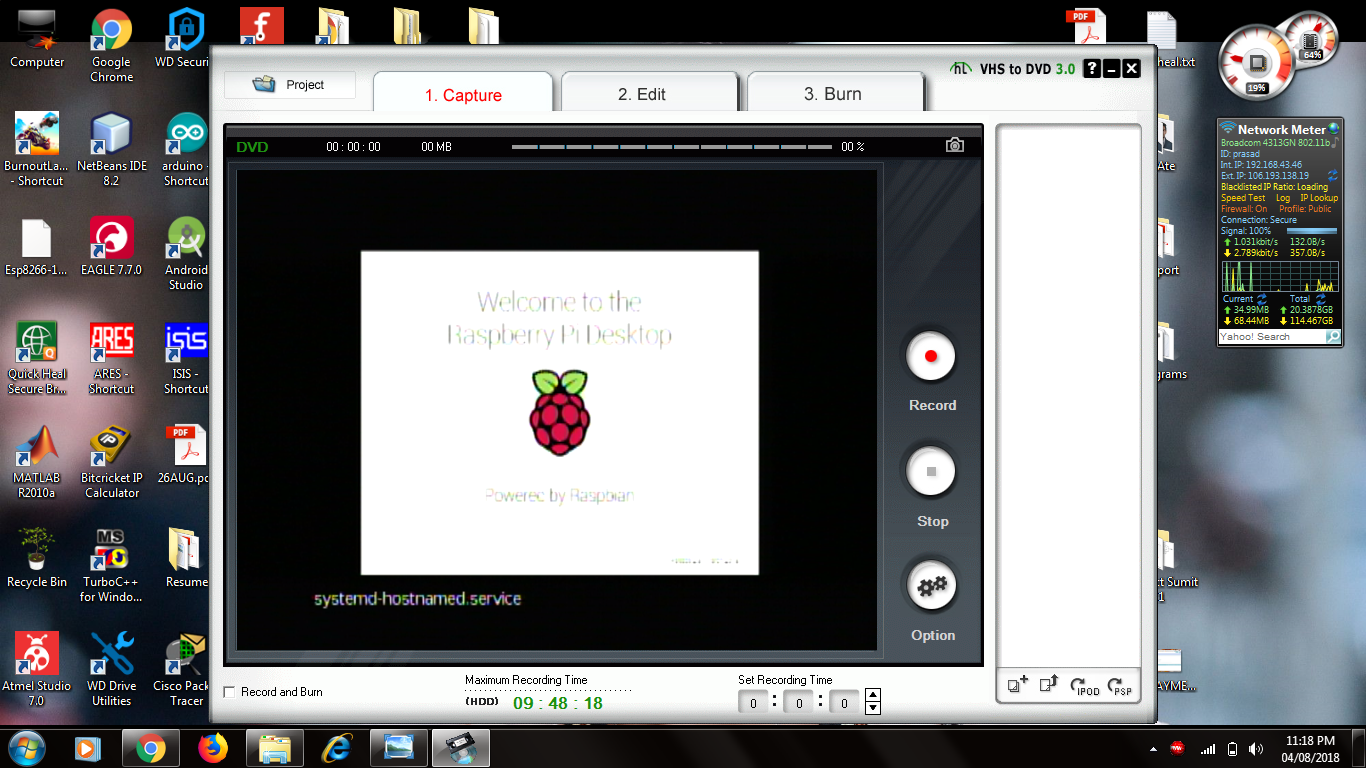This screenshot has width=1366, height=768.
Task: Open the MATLAB R2010a desktop icon
Action: [37, 462]
